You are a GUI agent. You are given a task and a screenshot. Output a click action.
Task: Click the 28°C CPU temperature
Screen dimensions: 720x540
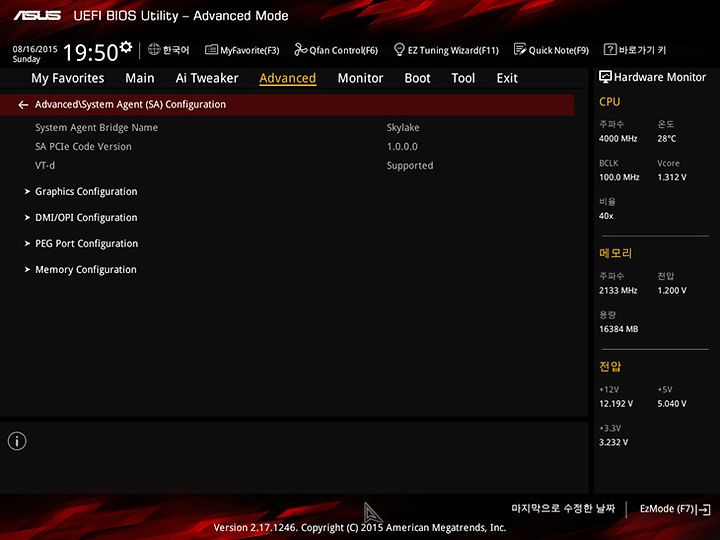[666, 139]
